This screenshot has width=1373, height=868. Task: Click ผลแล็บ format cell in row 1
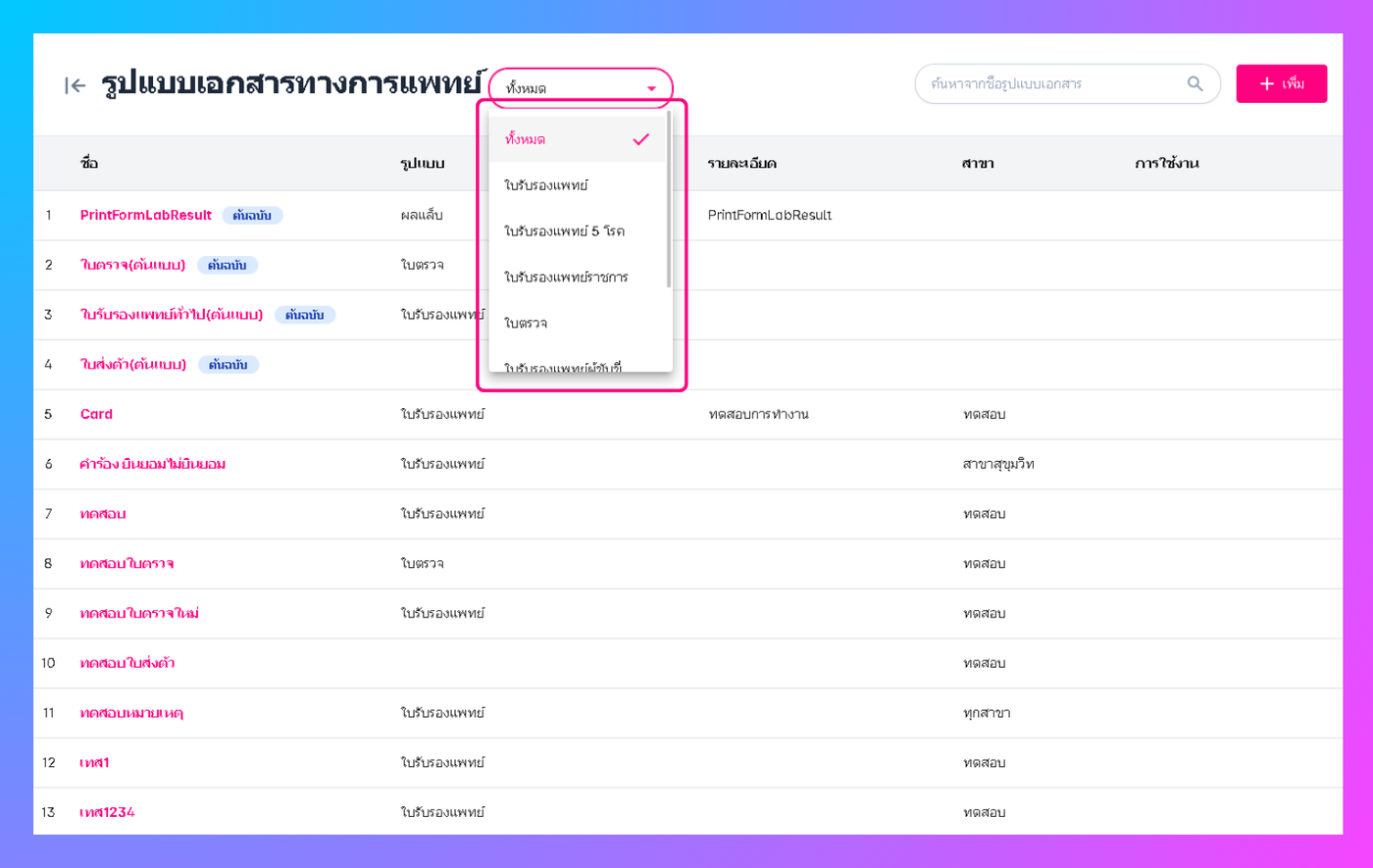pos(423,215)
